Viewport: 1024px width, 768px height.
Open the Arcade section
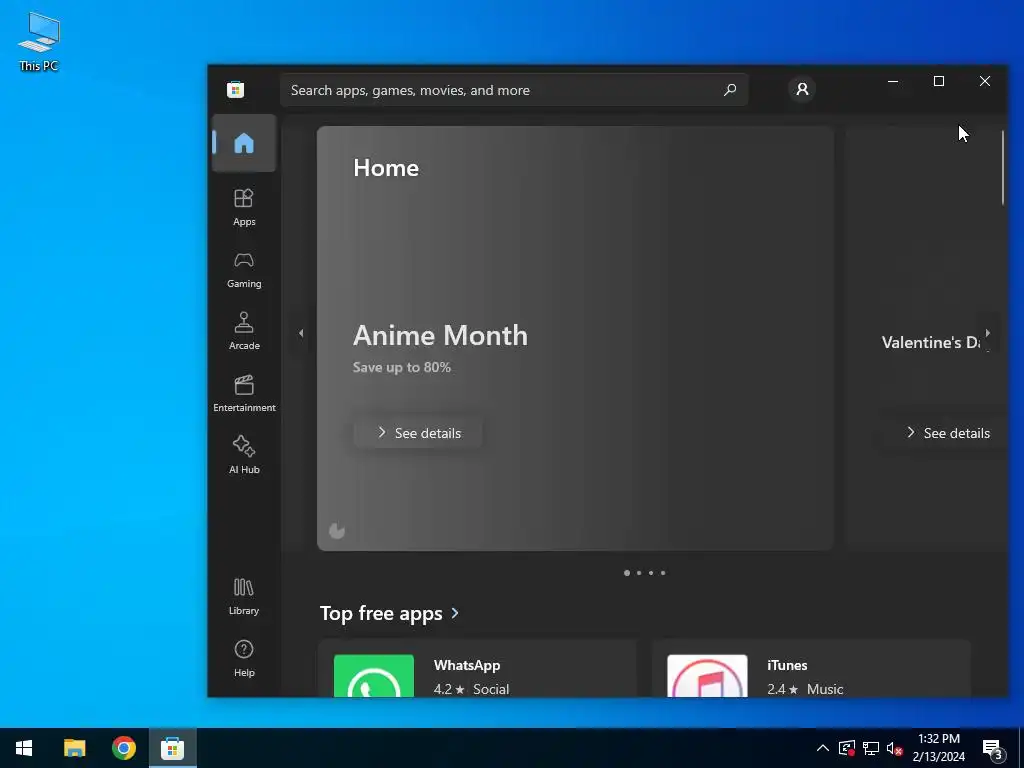244,331
